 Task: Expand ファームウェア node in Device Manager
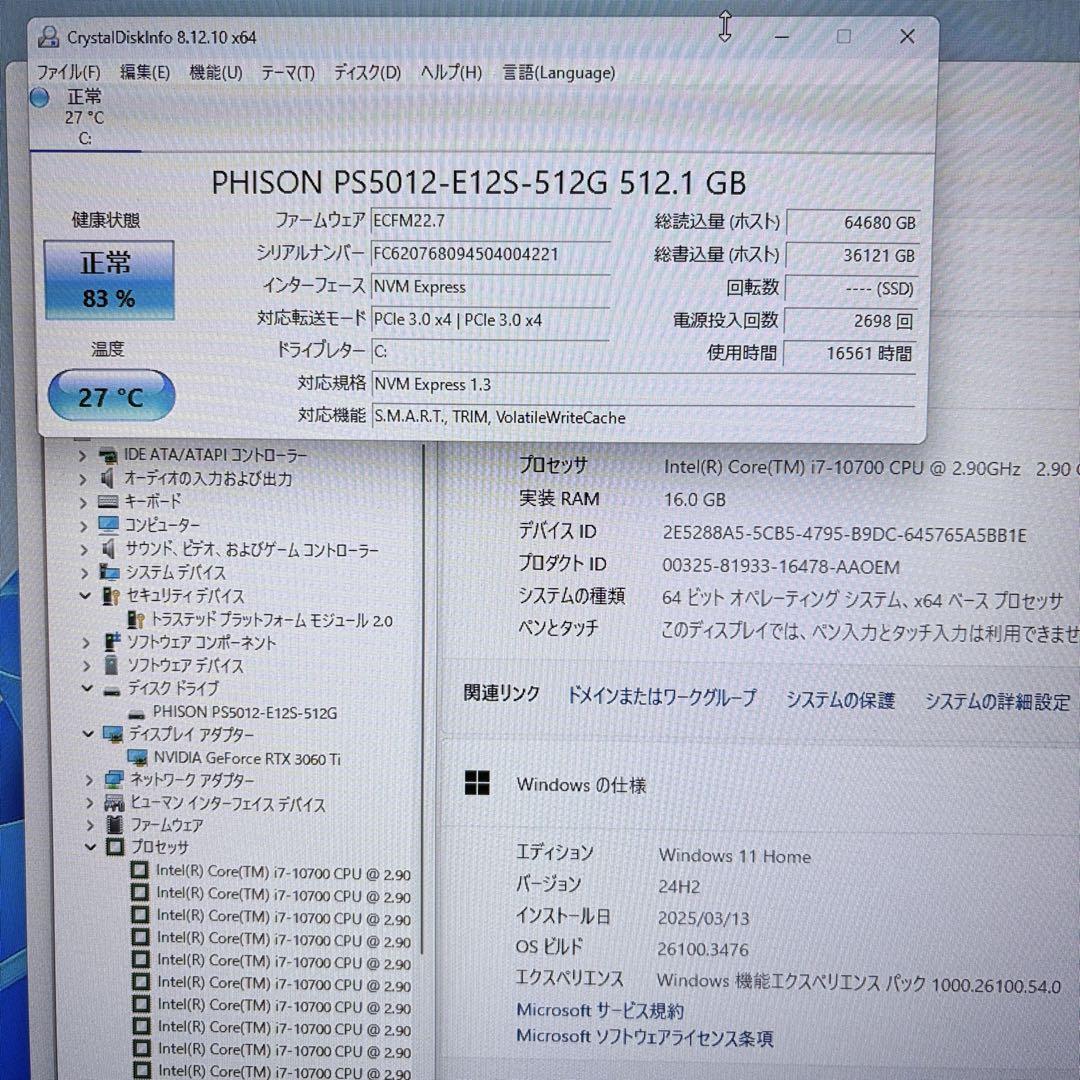point(90,825)
